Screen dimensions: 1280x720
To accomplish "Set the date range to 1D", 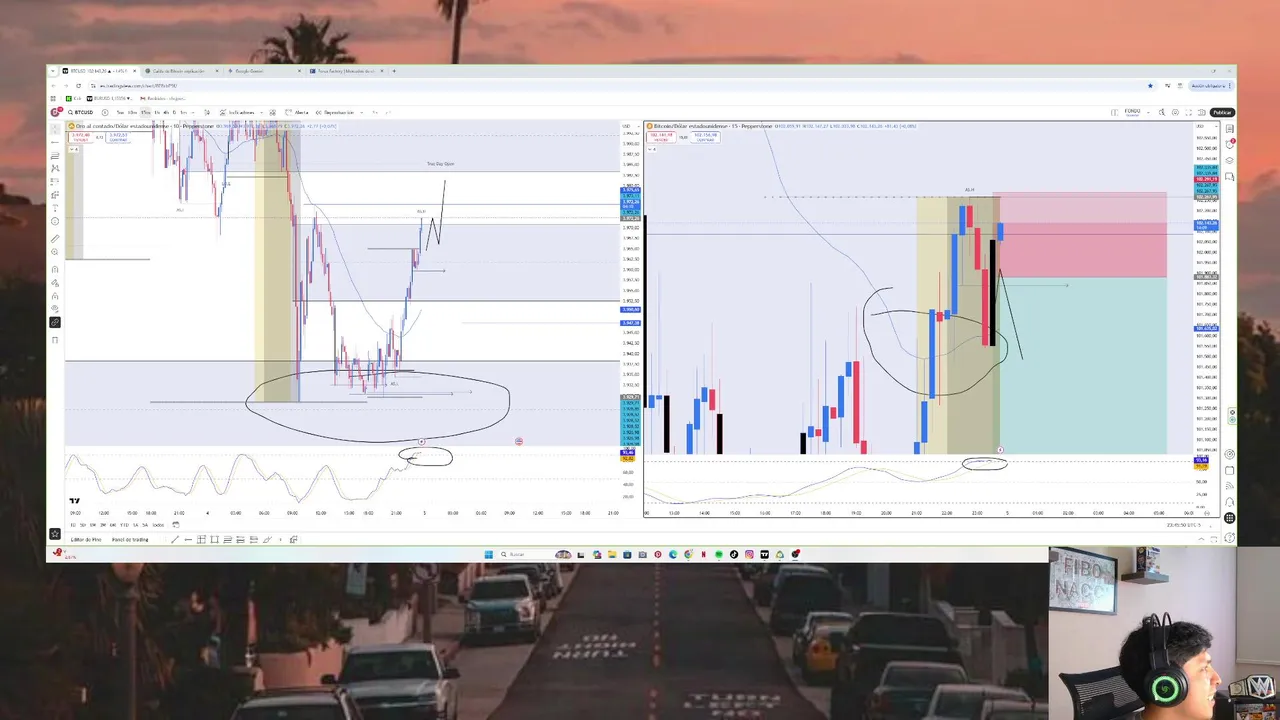I will 73,525.
